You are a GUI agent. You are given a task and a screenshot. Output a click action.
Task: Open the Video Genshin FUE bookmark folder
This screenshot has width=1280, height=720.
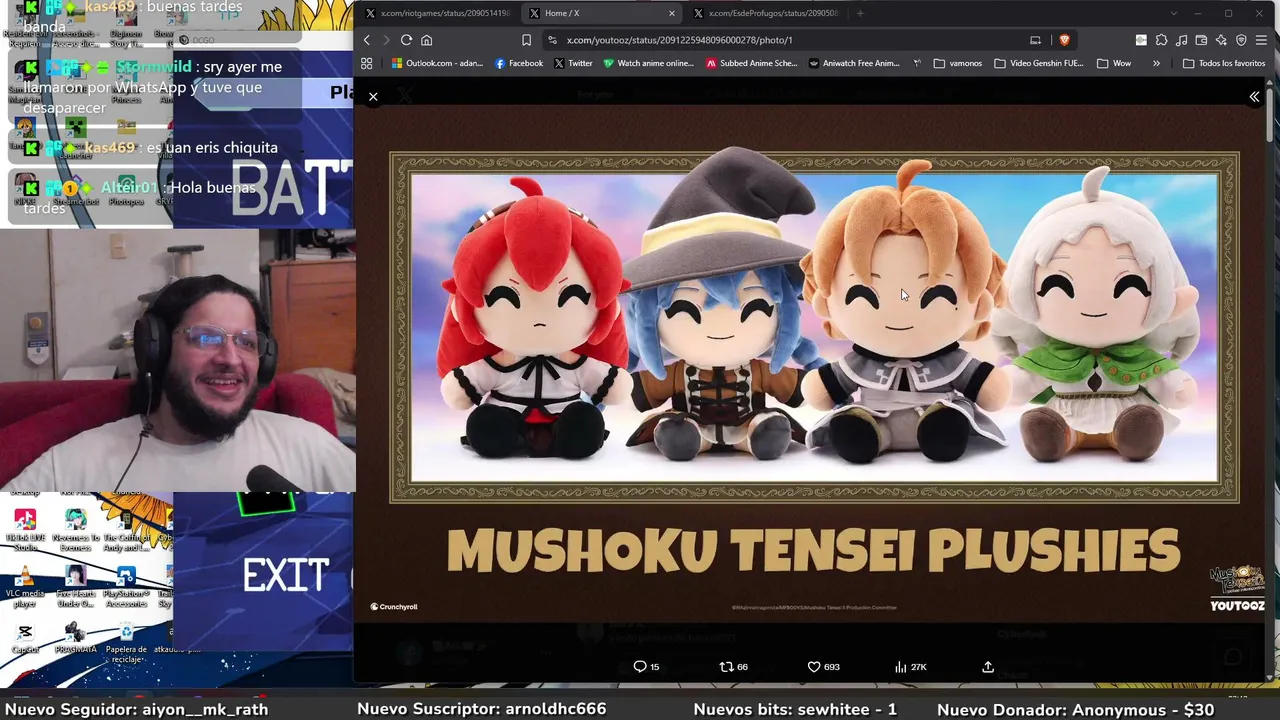[1039, 63]
